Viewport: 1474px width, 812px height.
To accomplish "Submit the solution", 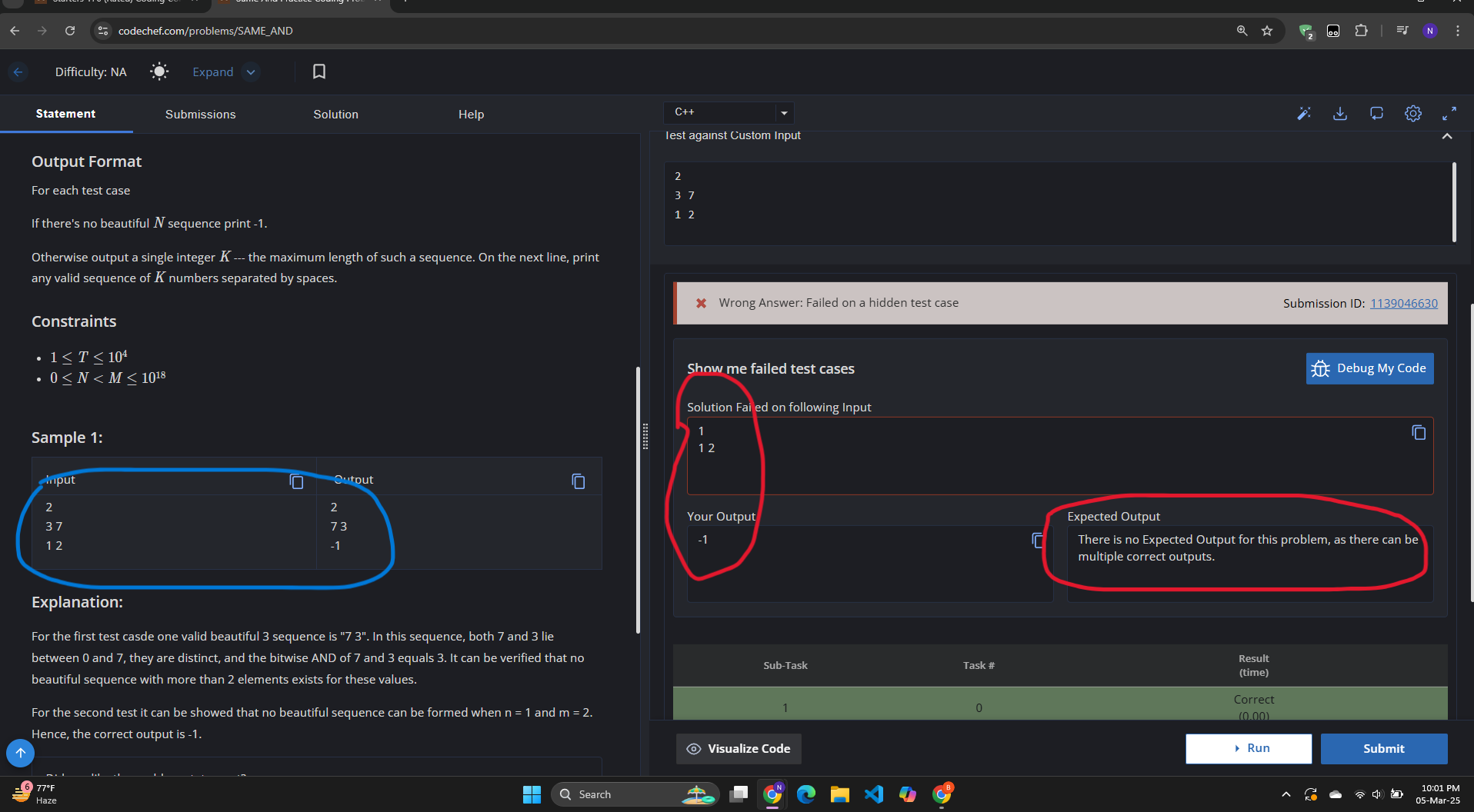I will pyautogui.click(x=1383, y=748).
